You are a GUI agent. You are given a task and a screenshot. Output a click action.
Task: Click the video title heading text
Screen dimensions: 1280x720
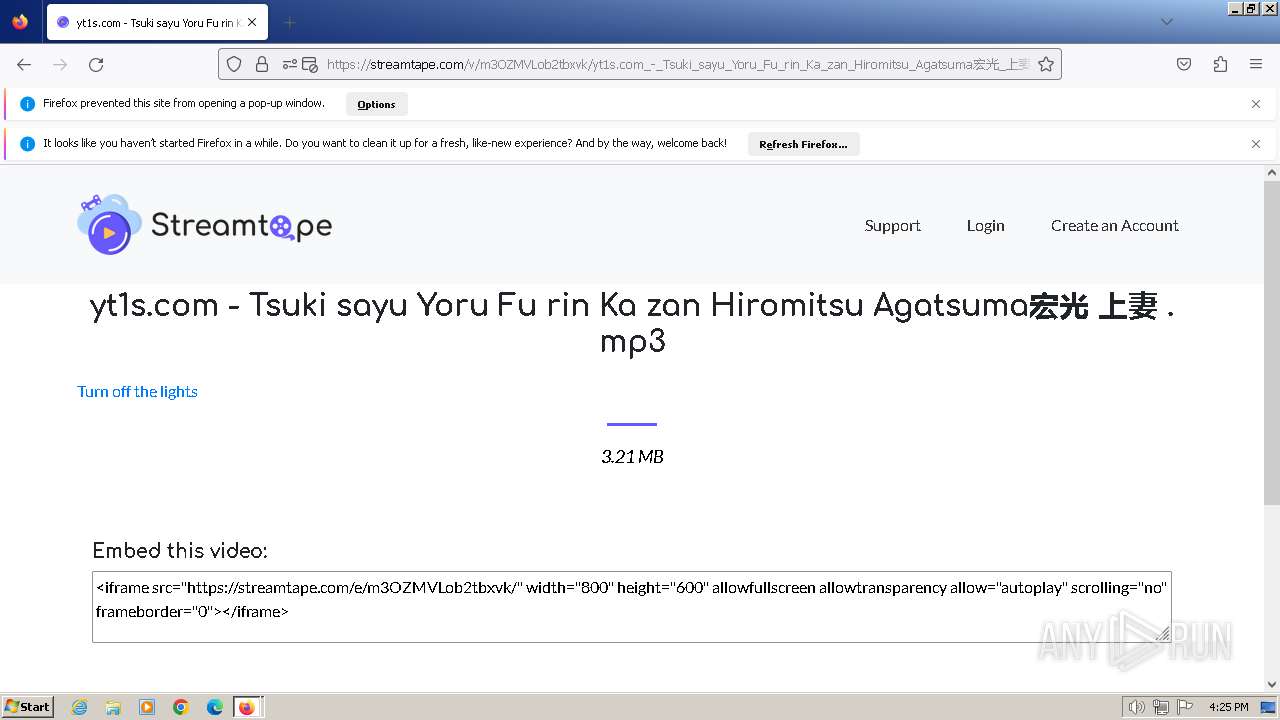coord(632,323)
